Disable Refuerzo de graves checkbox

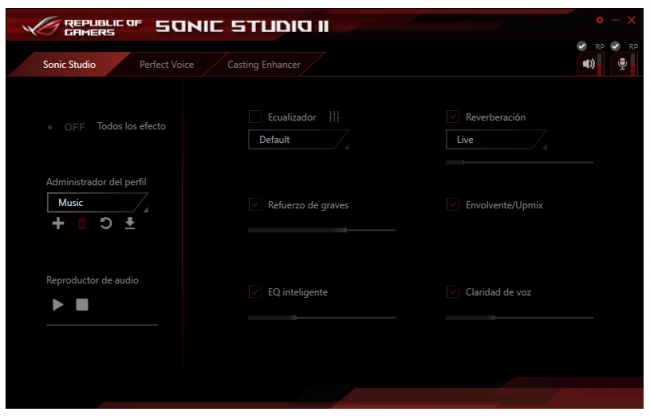tap(255, 205)
